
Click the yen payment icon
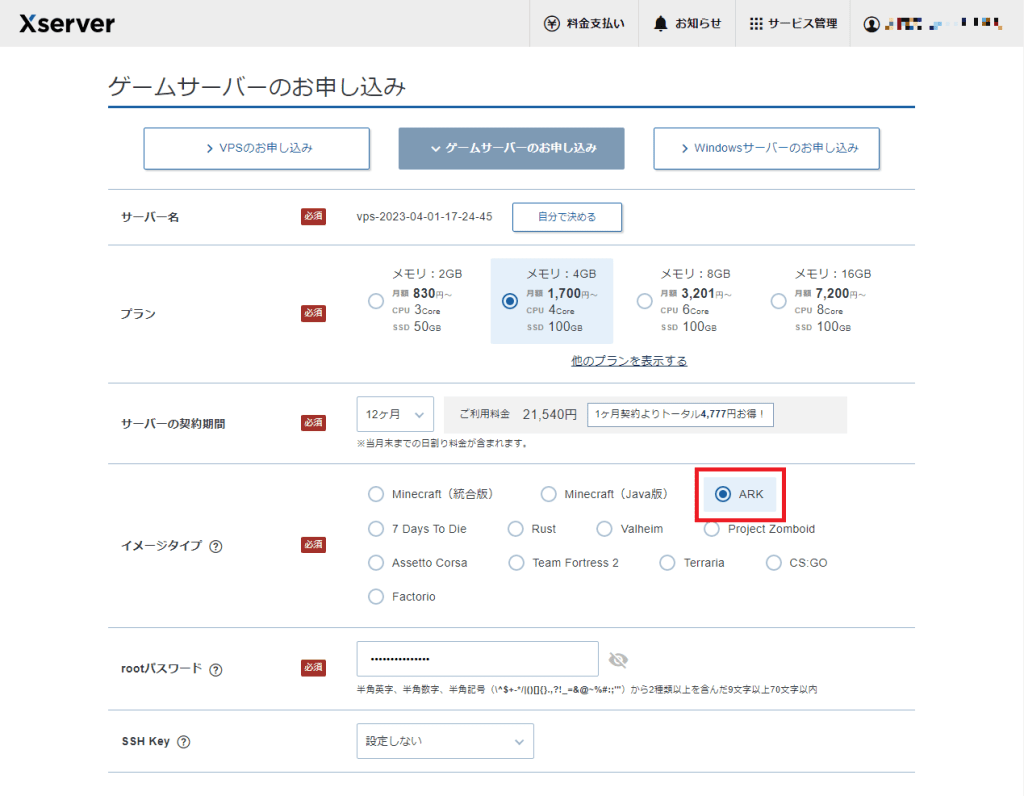[x=552, y=24]
